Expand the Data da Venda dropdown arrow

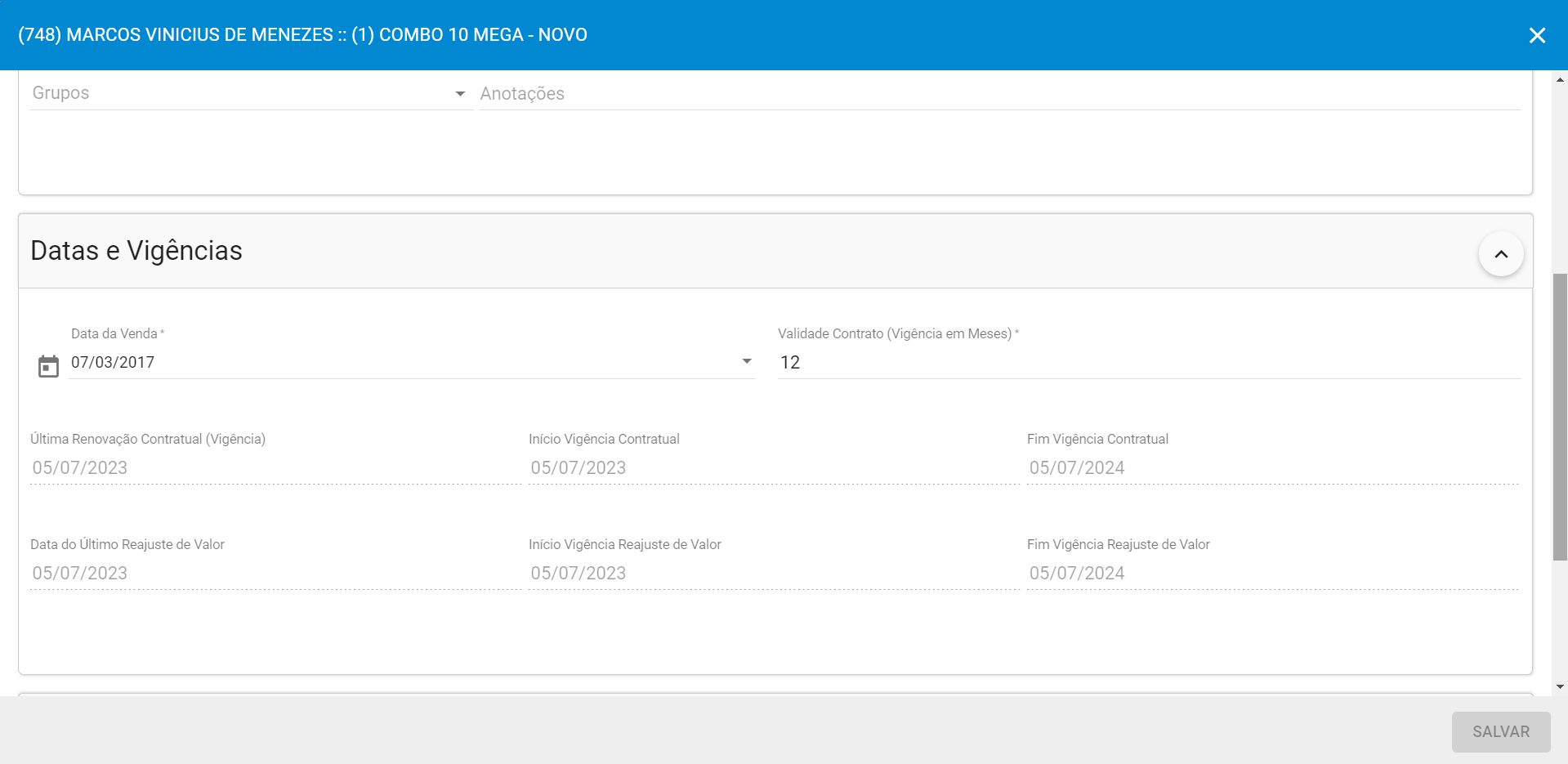[x=746, y=362]
